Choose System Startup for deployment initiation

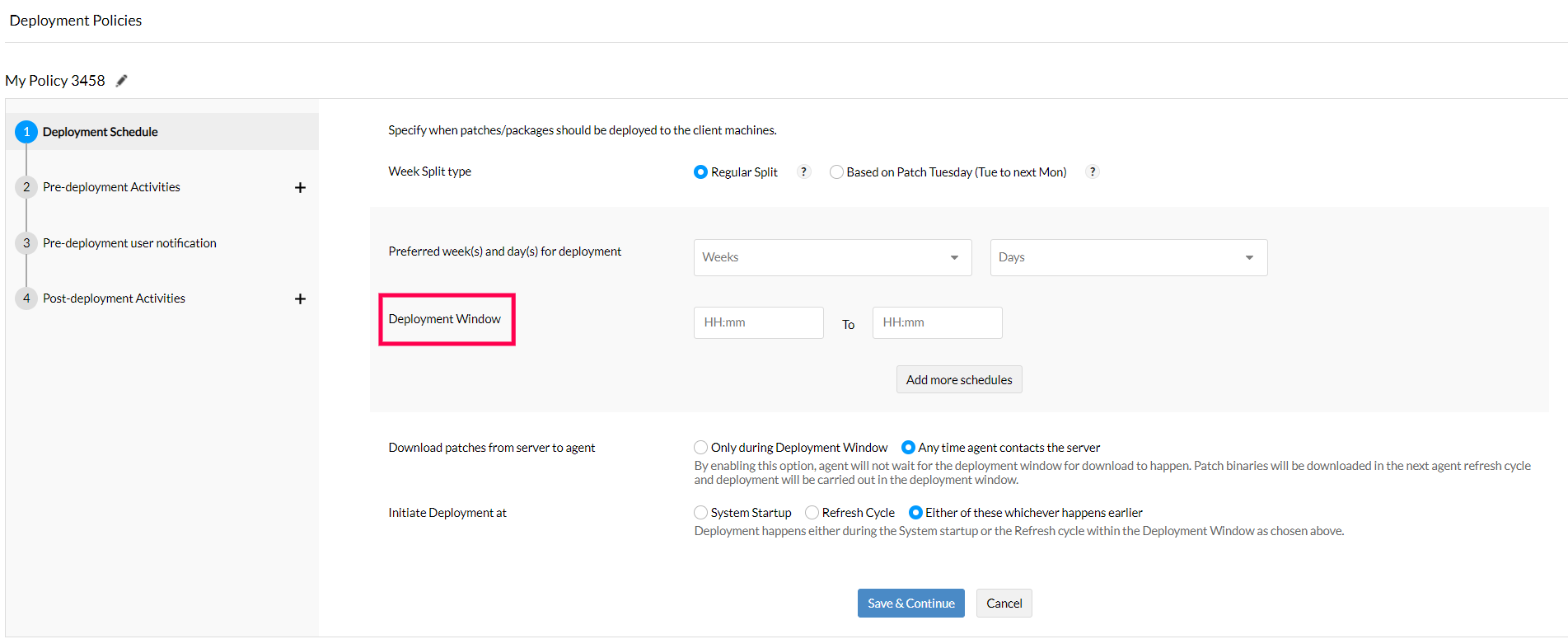[700, 513]
